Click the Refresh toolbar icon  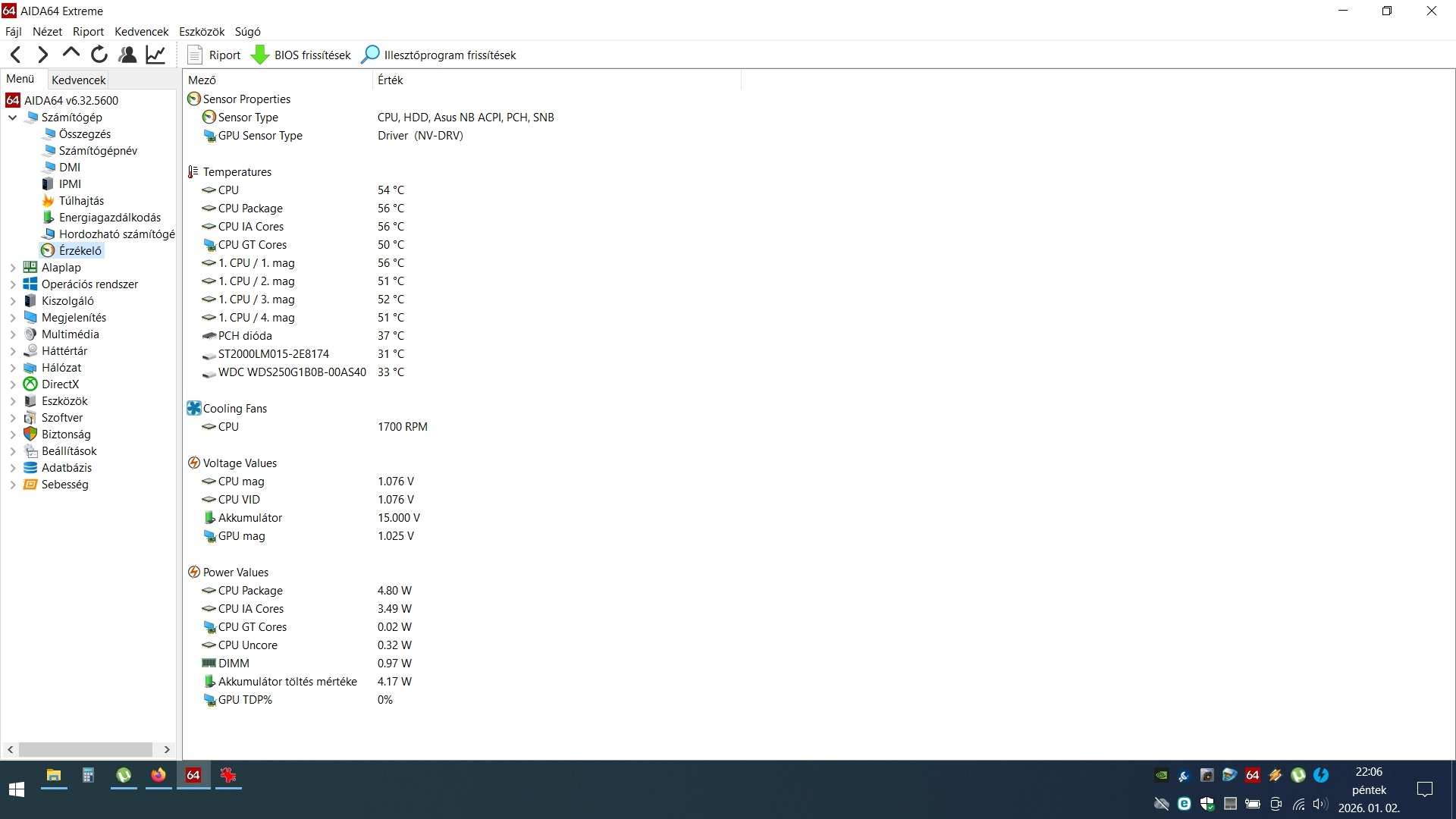99,55
